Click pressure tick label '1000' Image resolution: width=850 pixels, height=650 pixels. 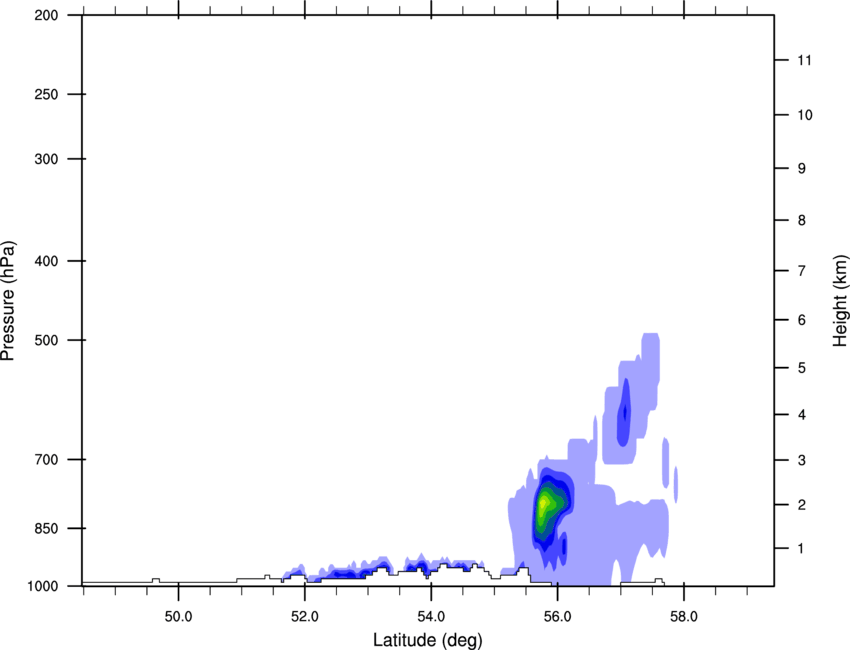click(x=42, y=586)
